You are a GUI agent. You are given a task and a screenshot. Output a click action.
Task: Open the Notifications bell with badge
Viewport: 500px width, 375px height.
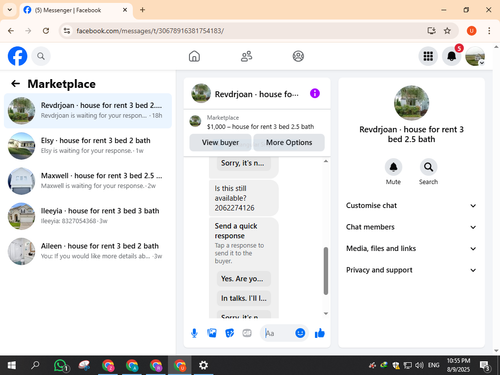pos(452,56)
